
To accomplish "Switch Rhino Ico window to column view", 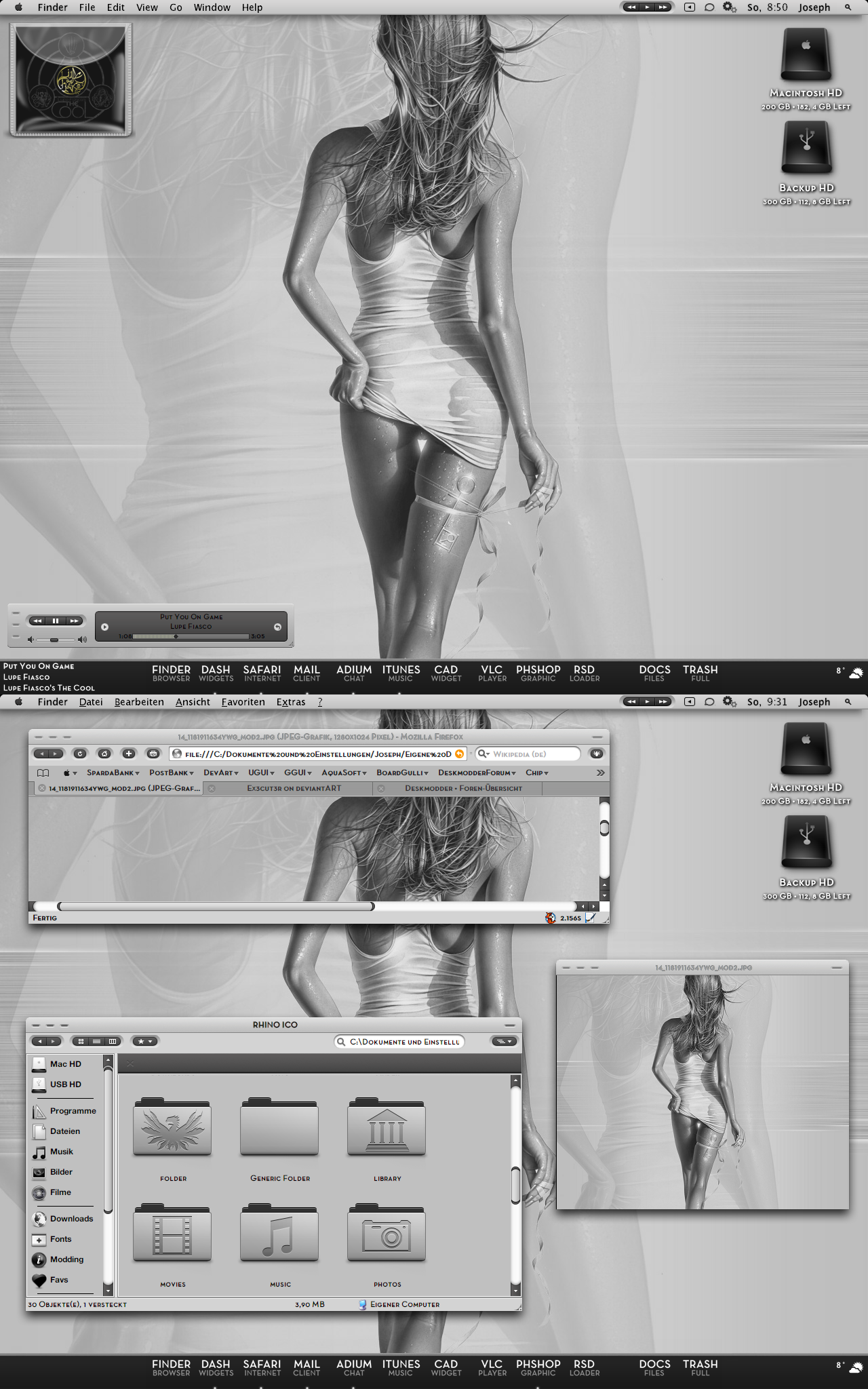I will [113, 1041].
